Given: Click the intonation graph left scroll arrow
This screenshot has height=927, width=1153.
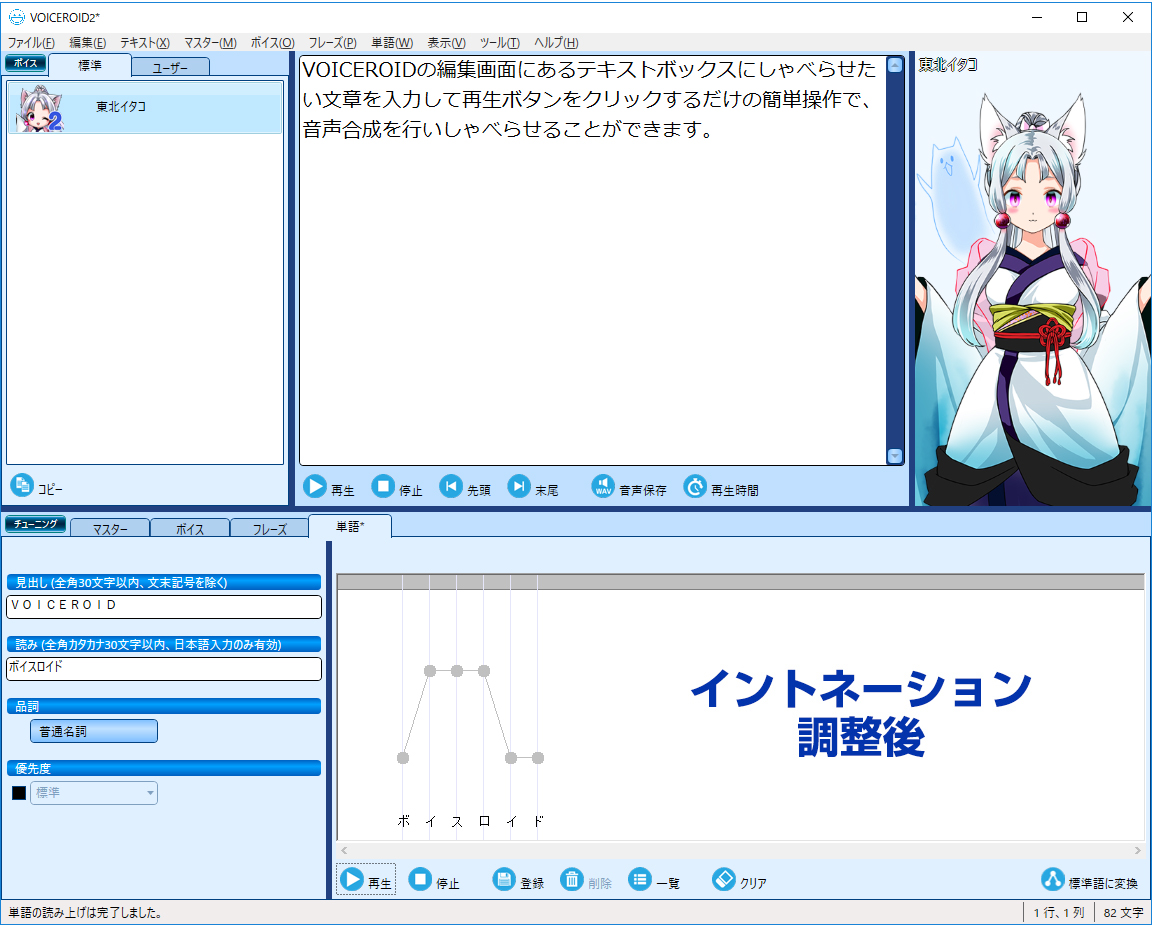Looking at the screenshot, I should tap(344, 851).
